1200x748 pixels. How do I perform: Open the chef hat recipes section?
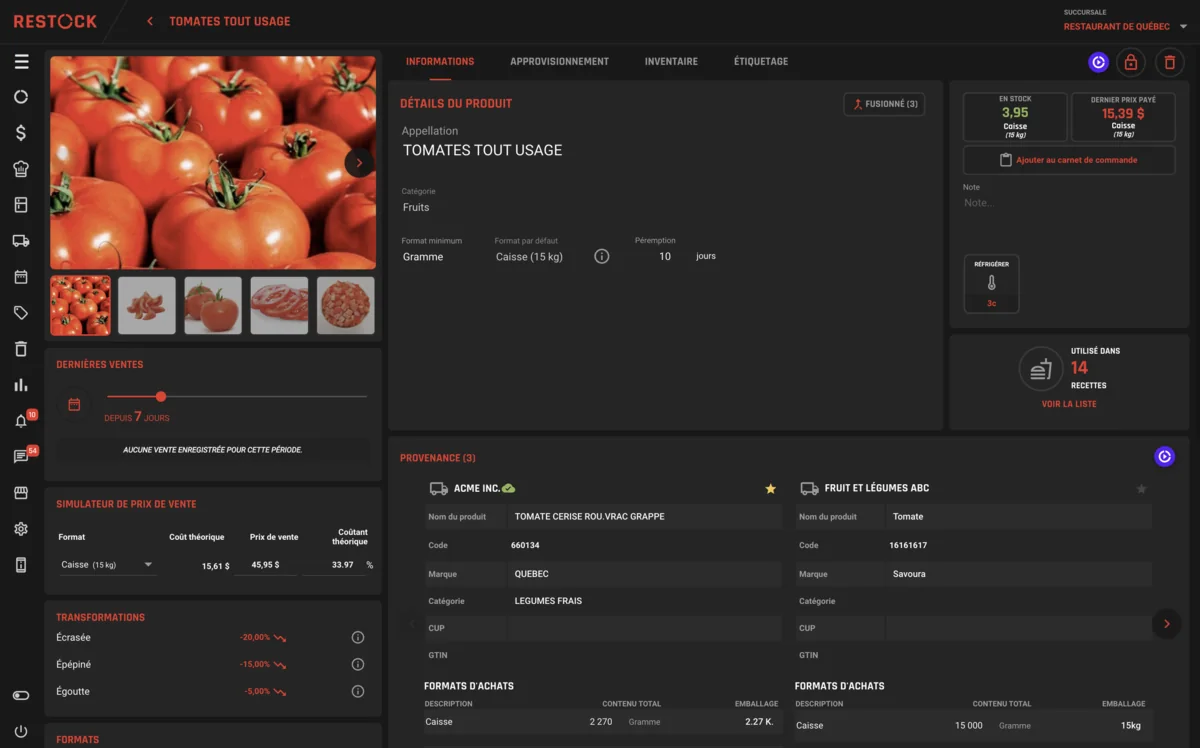(x=21, y=169)
